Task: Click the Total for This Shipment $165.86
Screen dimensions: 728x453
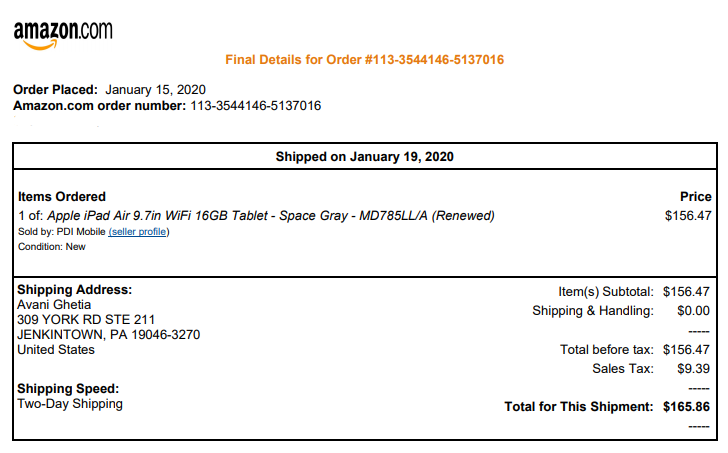Action: tap(685, 407)
